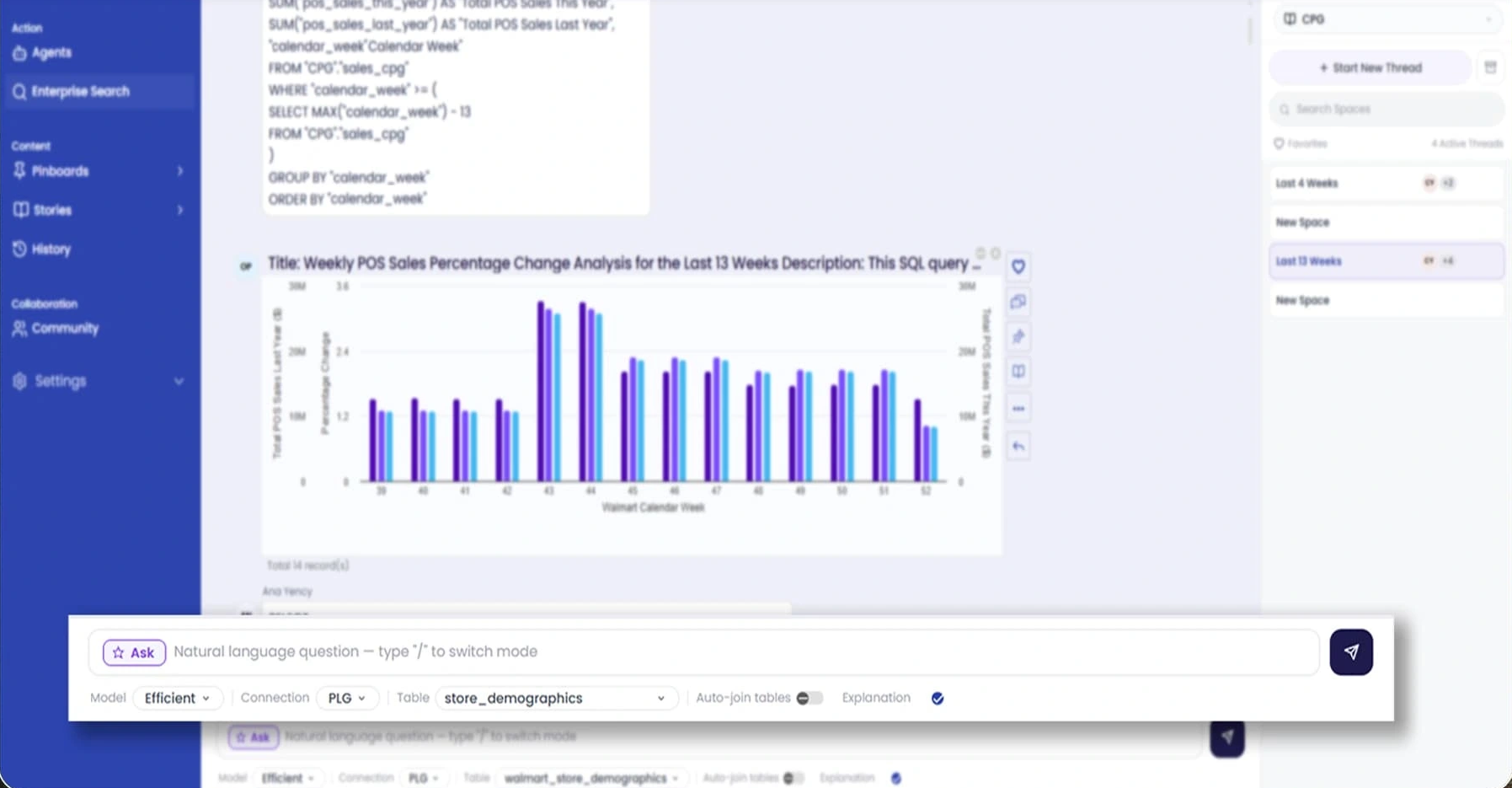
Task: Click the "Walmart Calendar Week" axis label
Action: click(653, 507)
